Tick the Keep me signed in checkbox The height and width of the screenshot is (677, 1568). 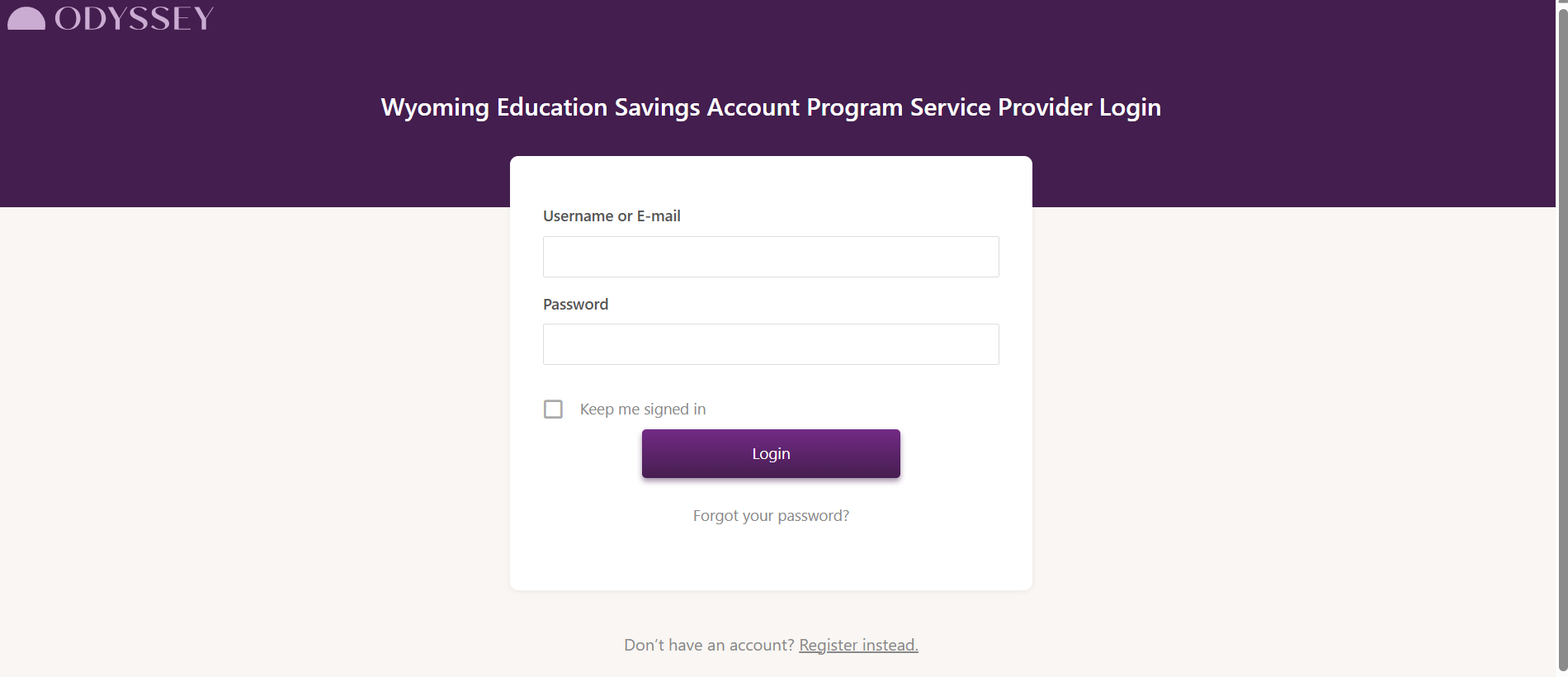tap(553, 410)
